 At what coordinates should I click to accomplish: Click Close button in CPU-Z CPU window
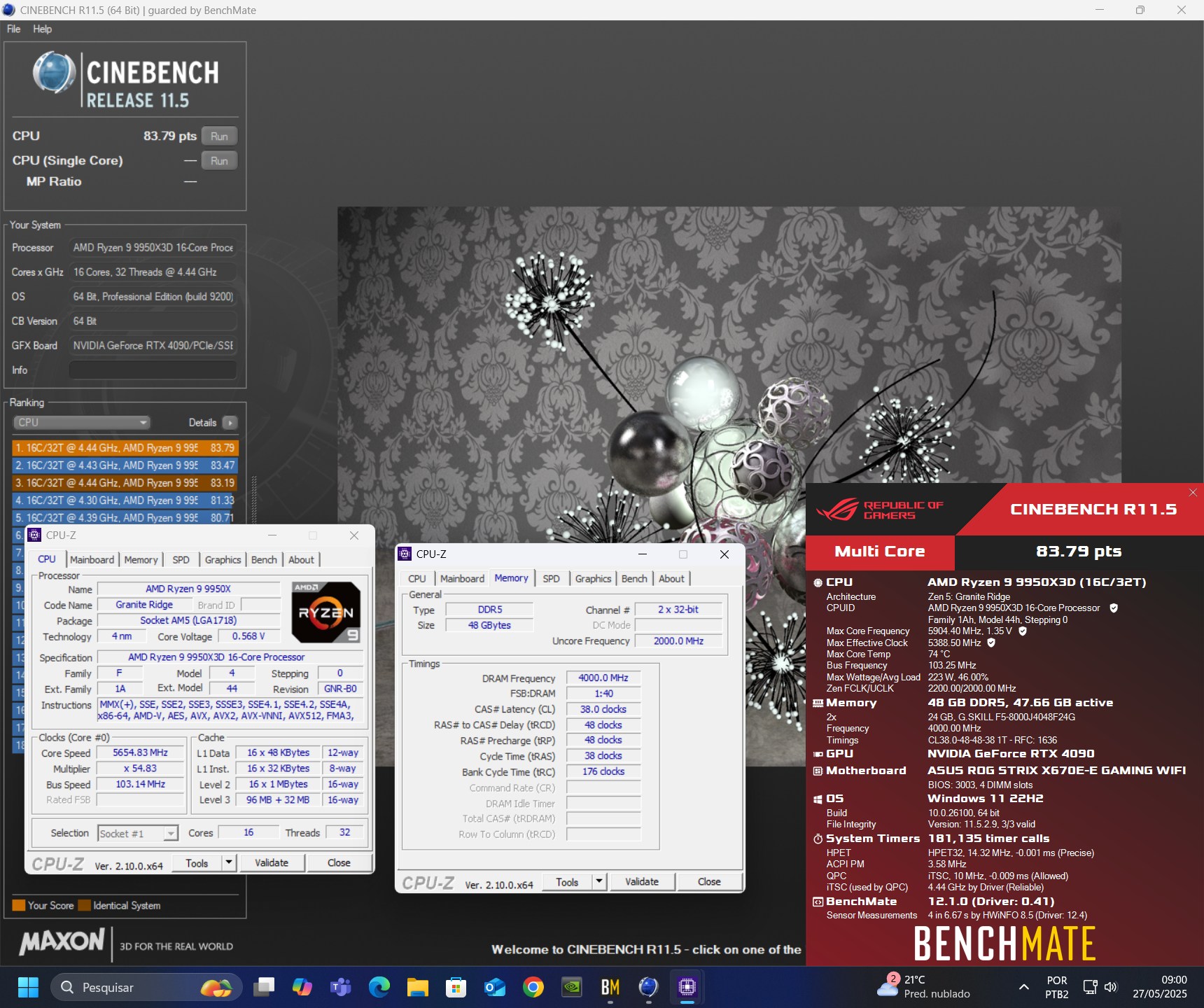(x=339, y=862)
